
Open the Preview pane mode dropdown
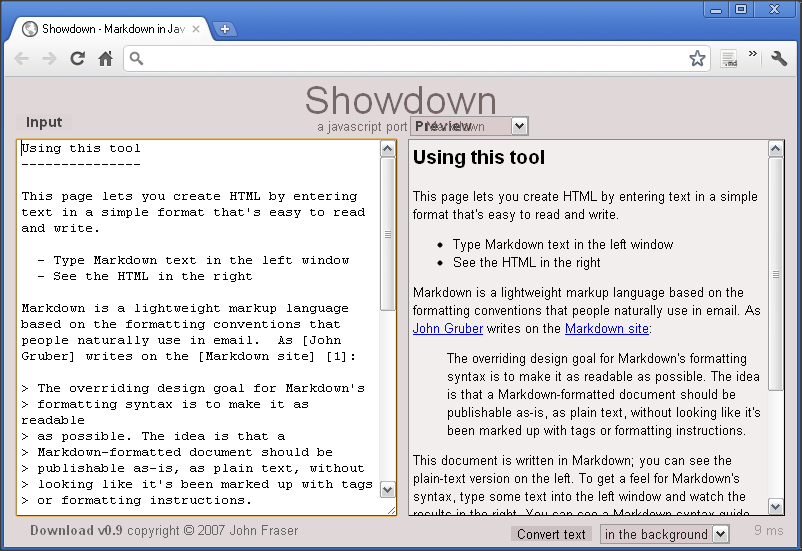469,126
